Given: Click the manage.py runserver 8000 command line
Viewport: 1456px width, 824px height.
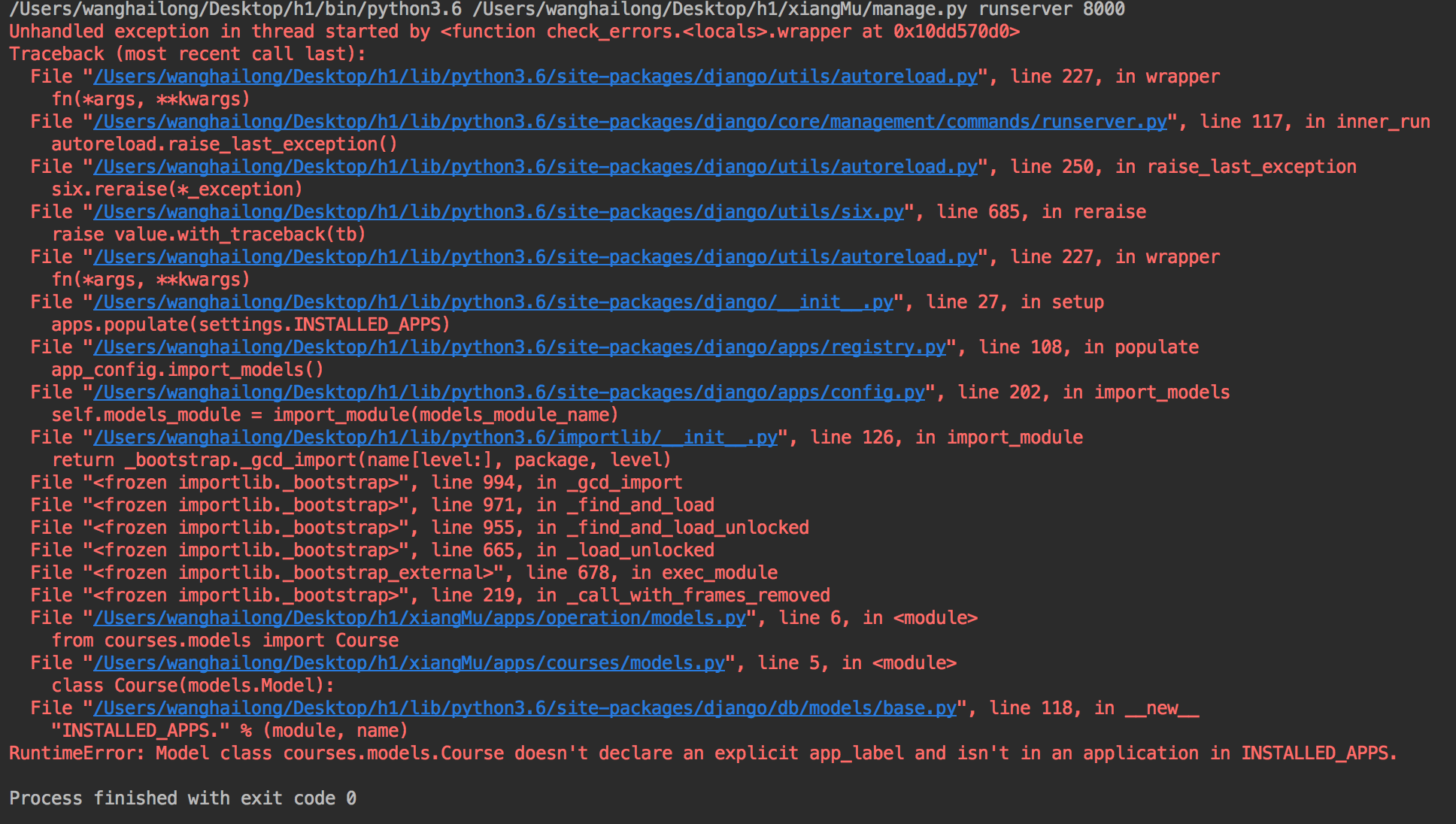Looking at the screenshot, I should pyautogui.click(x=567, y=10).
